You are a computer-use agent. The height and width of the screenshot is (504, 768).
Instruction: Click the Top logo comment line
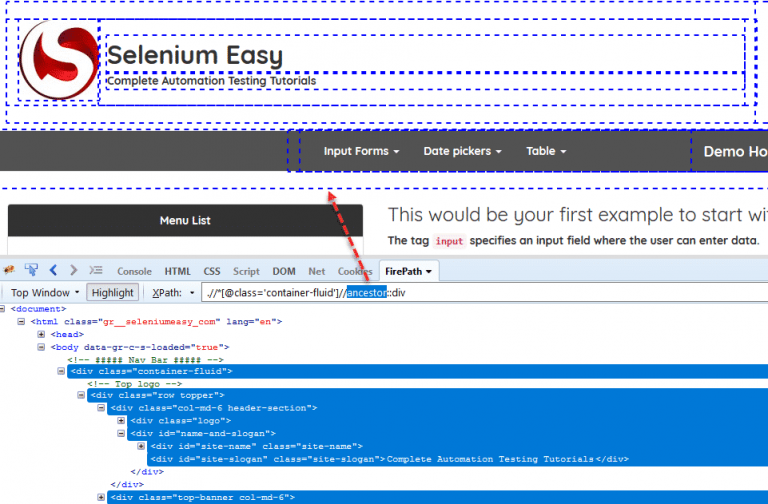pyautogui.click(x=135, y=384)
